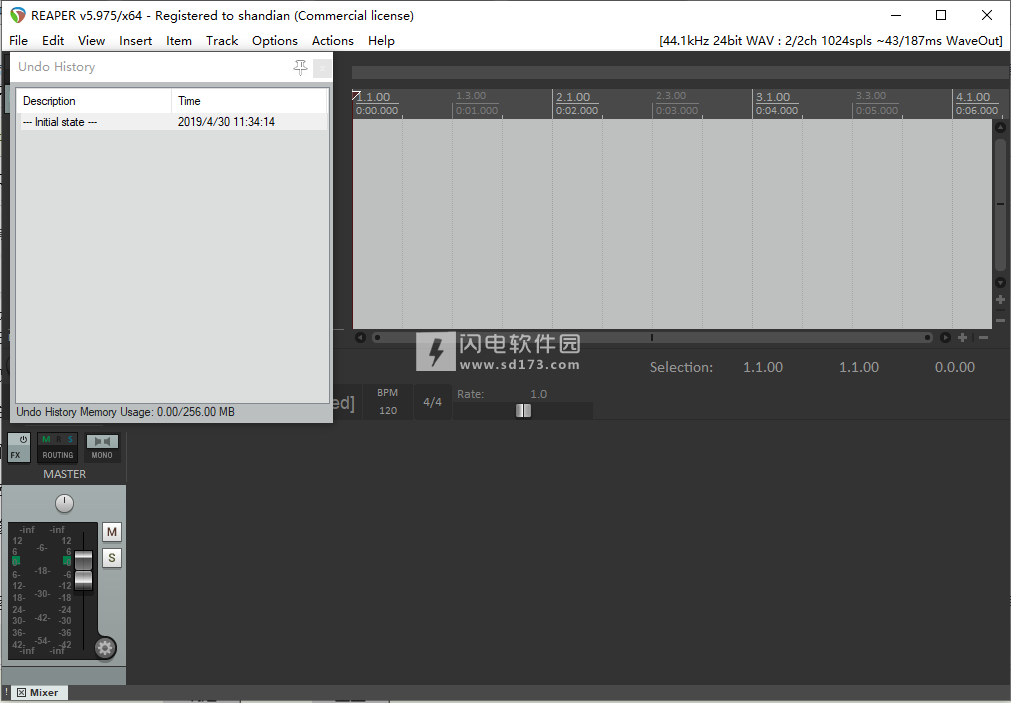
Task: Toggle master MONO output button
Action: pyautogui.click(x=102, y=448)
